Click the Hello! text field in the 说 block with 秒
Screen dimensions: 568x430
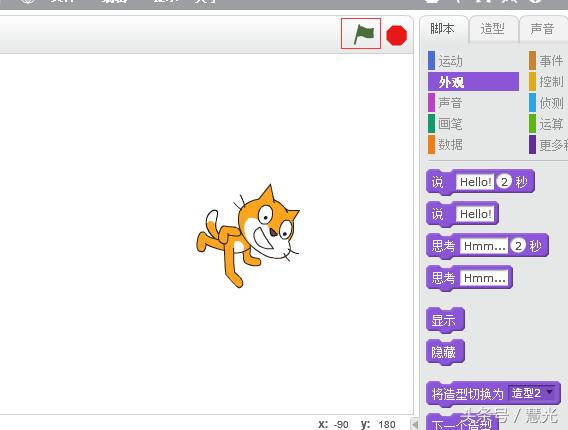pos(475,182)
